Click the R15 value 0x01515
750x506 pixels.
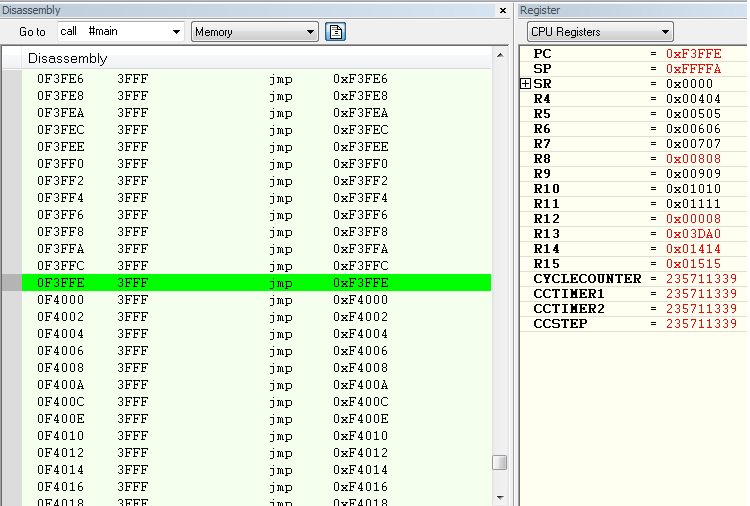(694, 264)
